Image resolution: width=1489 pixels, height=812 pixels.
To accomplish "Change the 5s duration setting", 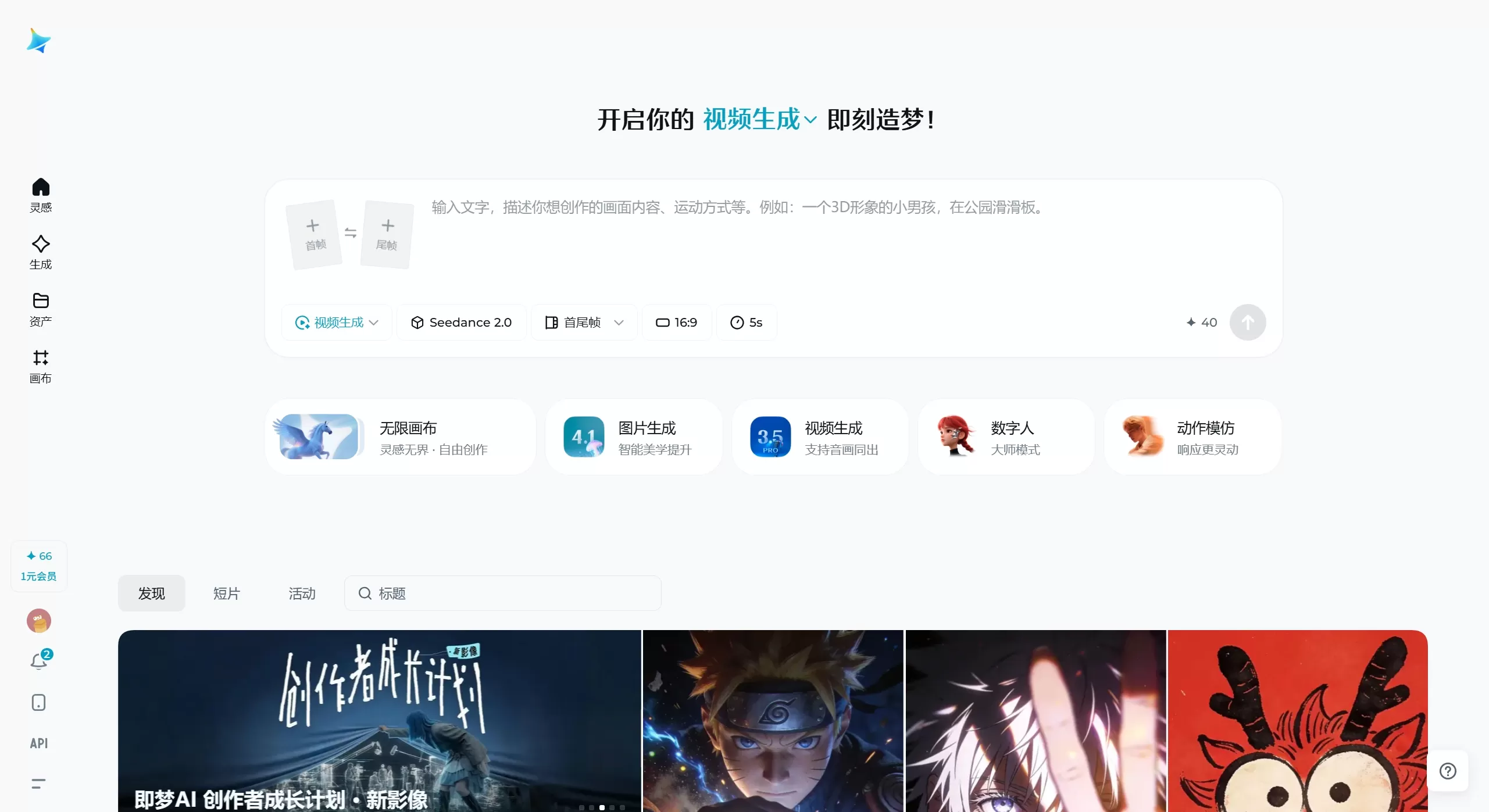I will (x=747, y=322).
